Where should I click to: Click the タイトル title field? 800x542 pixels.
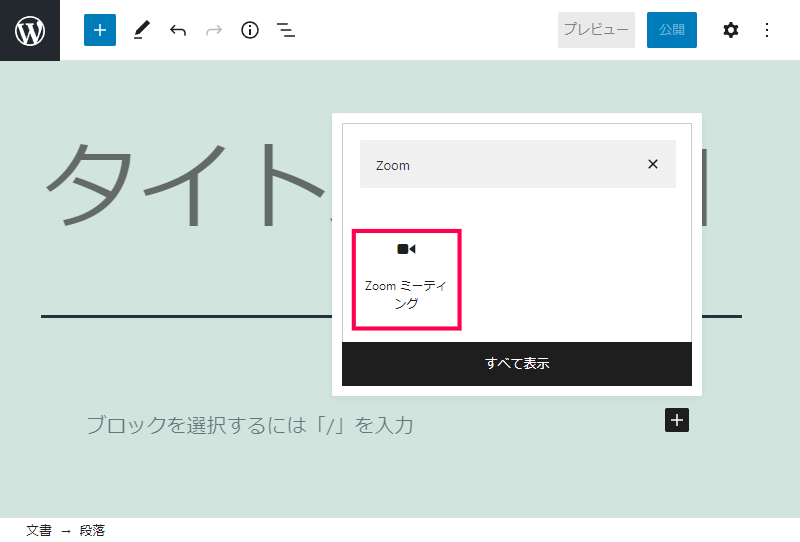tap(186, 184)
